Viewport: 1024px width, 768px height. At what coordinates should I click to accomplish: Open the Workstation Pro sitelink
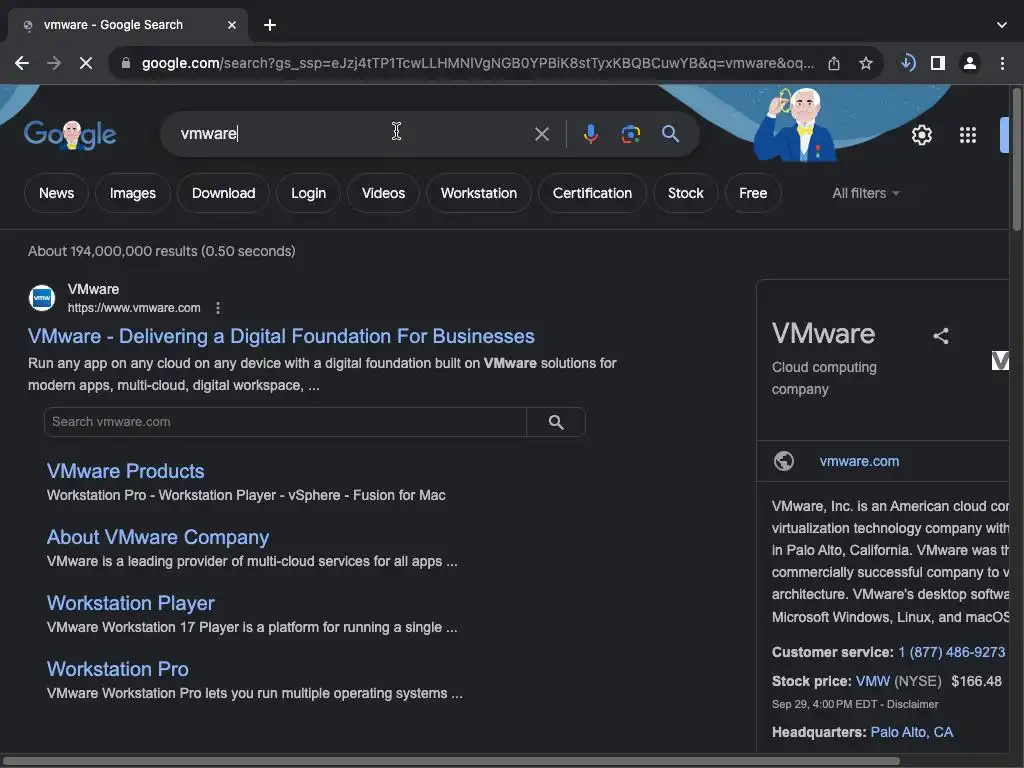tap(118, 669)
